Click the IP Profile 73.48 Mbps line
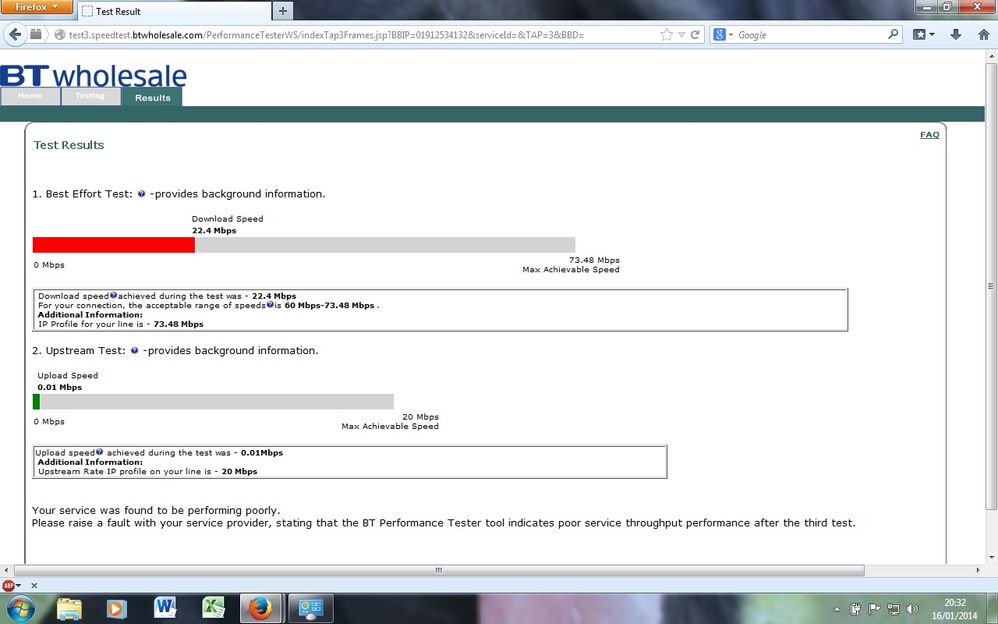 pyautogui.click(x=121, y=324)
